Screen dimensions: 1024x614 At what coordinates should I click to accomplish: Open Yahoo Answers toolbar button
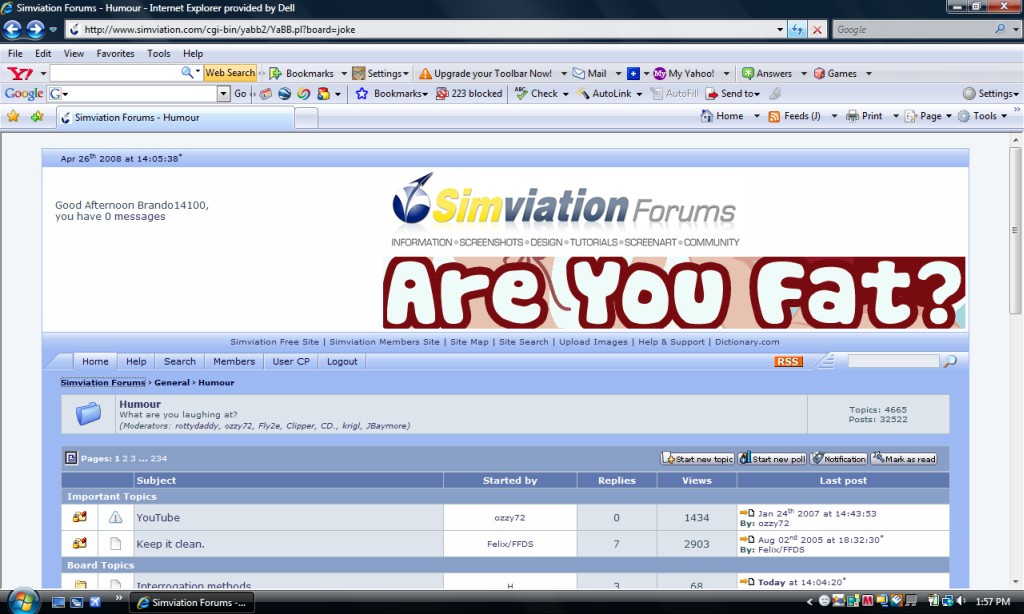(x=767, y=73)
